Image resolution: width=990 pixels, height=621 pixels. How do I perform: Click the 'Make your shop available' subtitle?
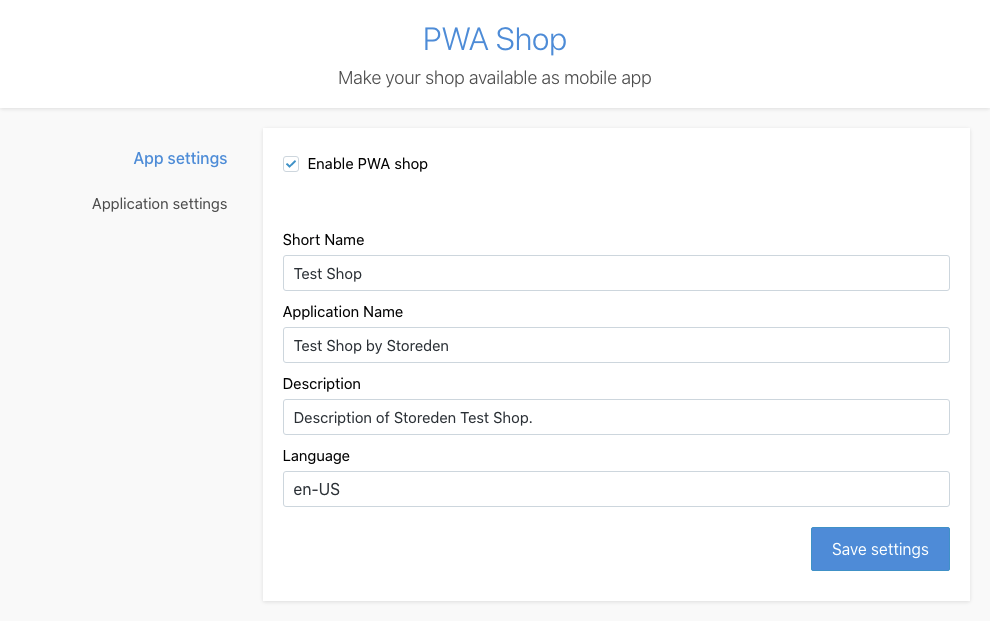(495, 78)
